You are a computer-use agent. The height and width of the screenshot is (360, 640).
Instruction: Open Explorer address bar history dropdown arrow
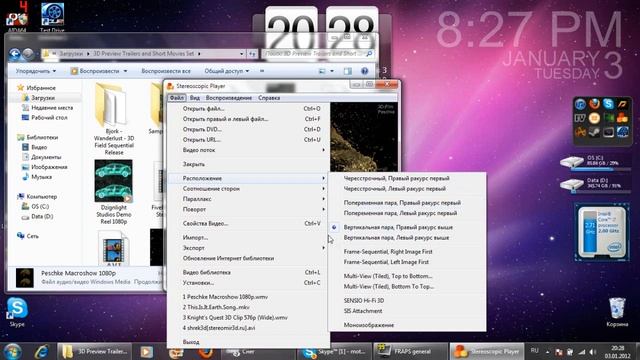pyautogui.click(x=241, y=54)
